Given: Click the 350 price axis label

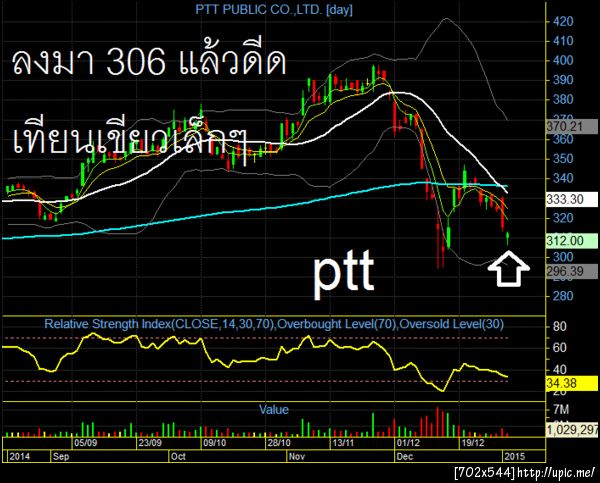Looking at the screenshot, I should click(x=563, y=159).
